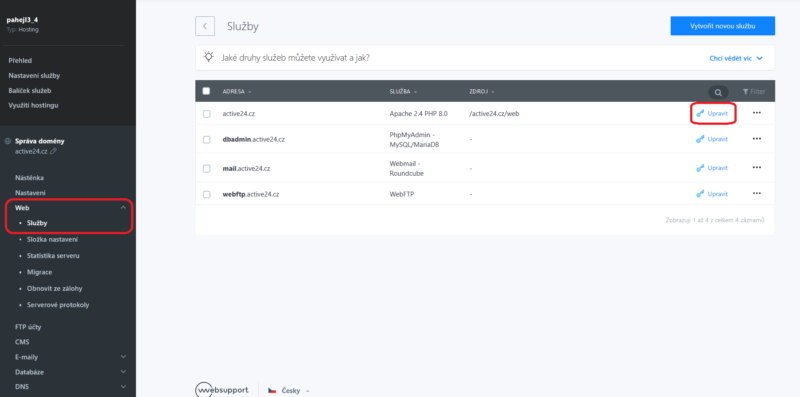The image size is (800, 397).
Task: Tick the checkbox for active24.cz row
Action: click(206, 114)
